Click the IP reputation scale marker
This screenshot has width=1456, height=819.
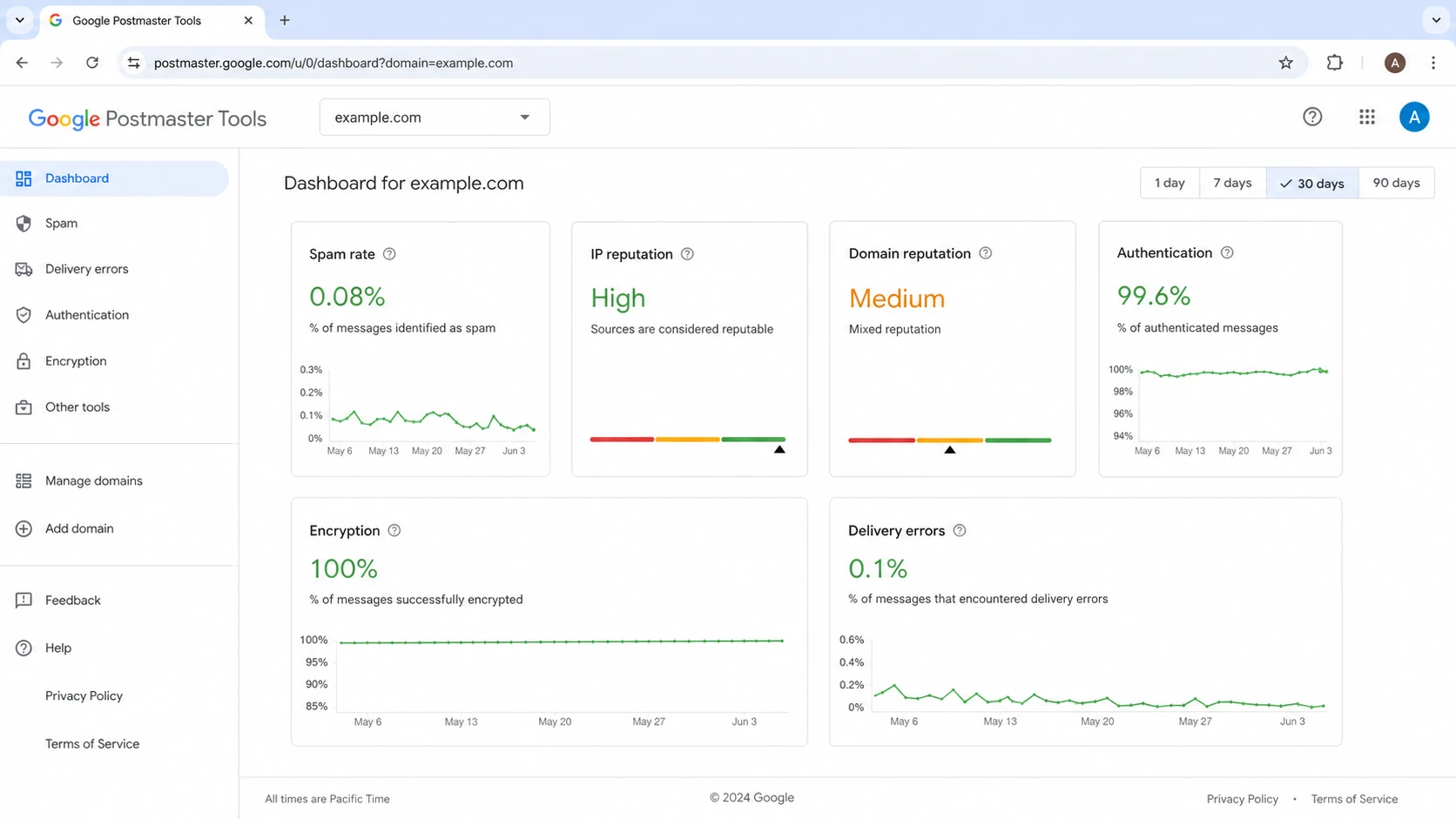tap(779, 450)
